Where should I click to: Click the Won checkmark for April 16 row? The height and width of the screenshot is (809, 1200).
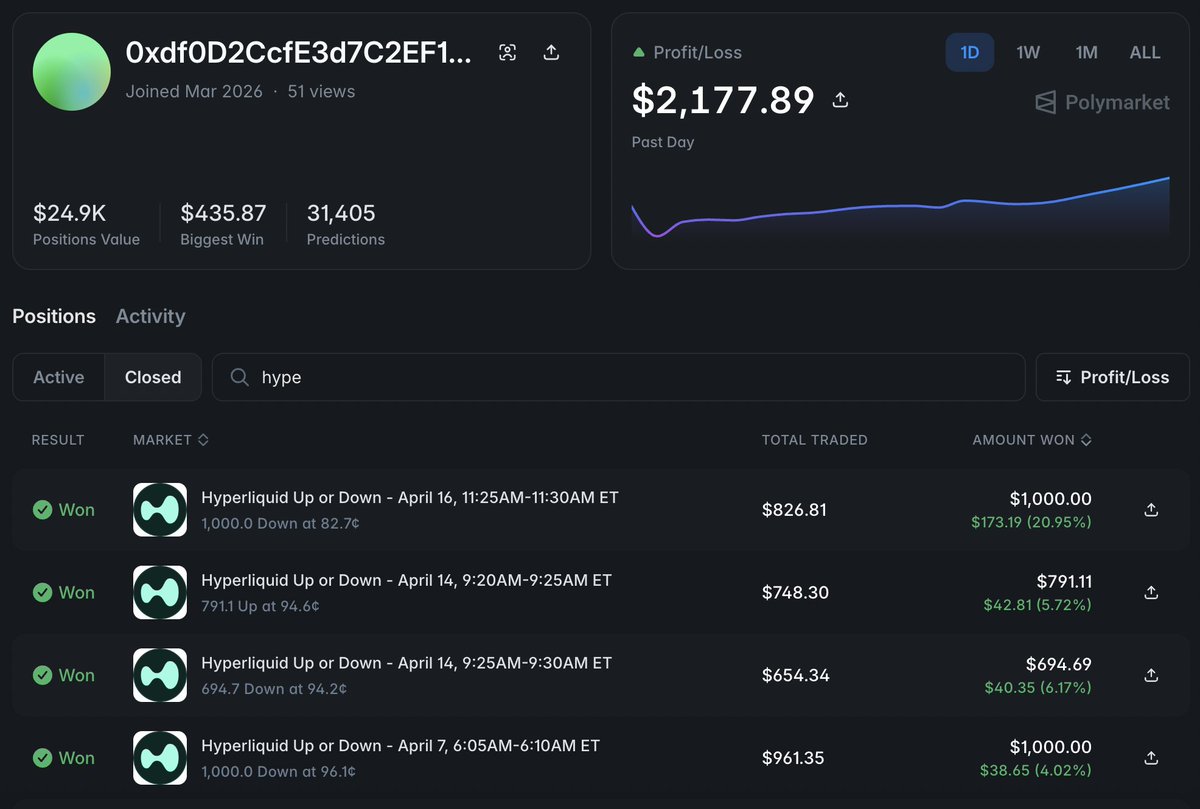point(42,510)
